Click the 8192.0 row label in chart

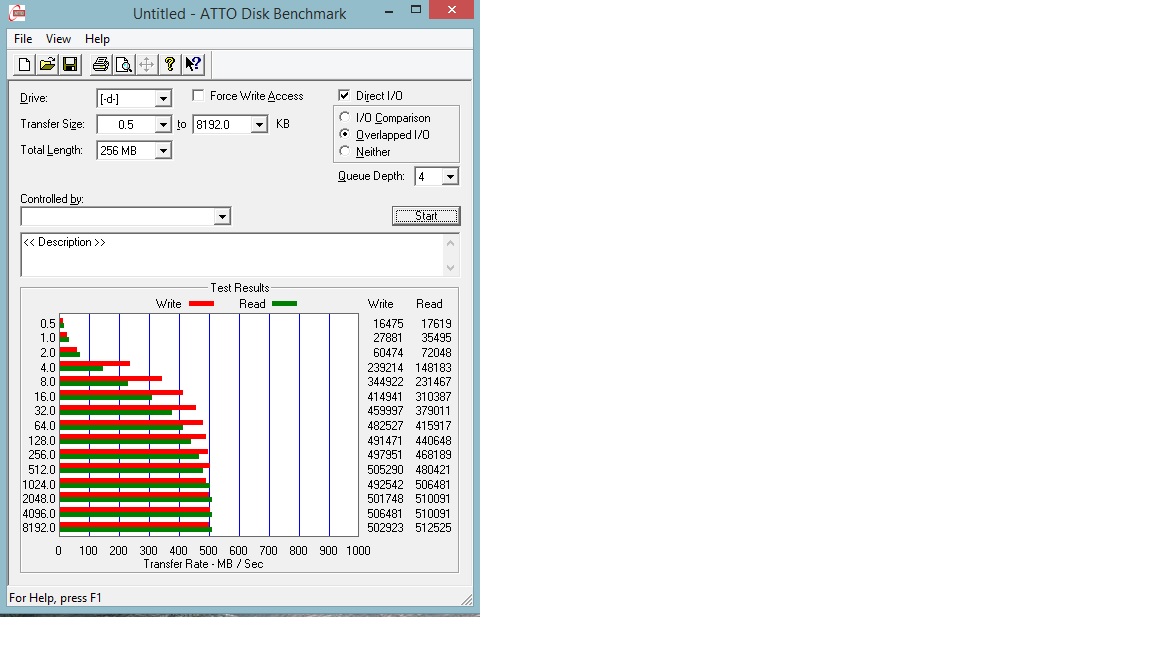(x=39, y=528)
